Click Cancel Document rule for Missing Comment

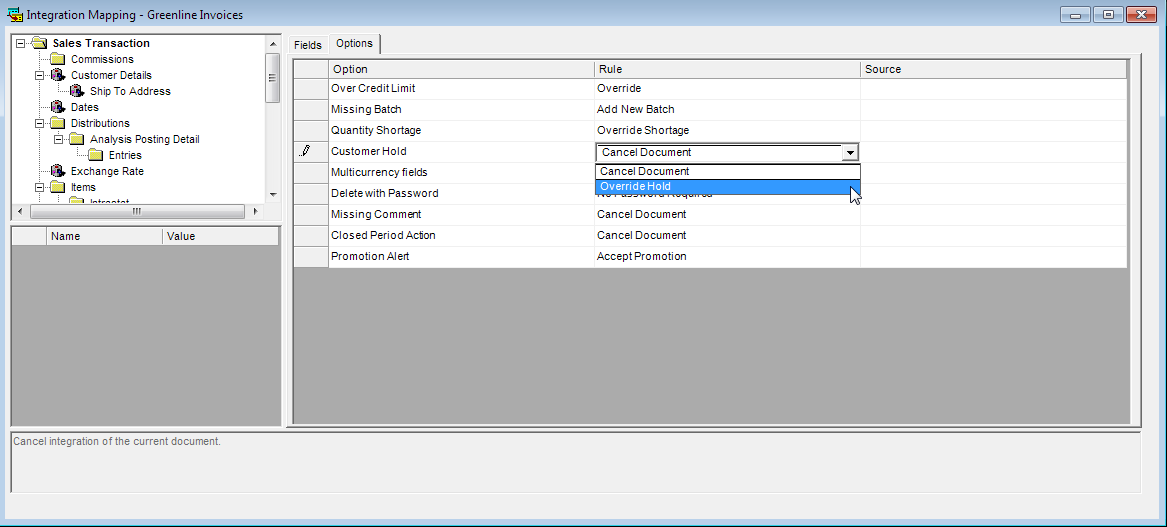tap(727, 214)
